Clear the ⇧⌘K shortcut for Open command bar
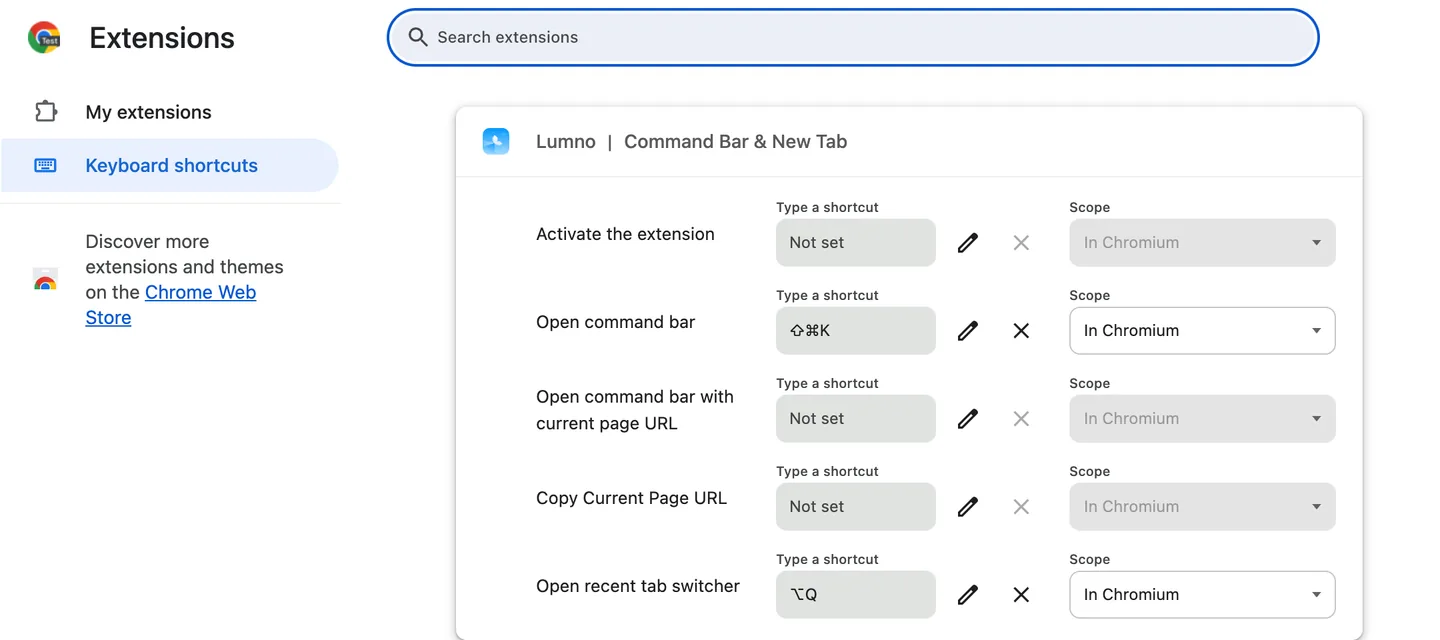Image resolution: width=1440 pixels, height=640 pixels. point(1021,330)
